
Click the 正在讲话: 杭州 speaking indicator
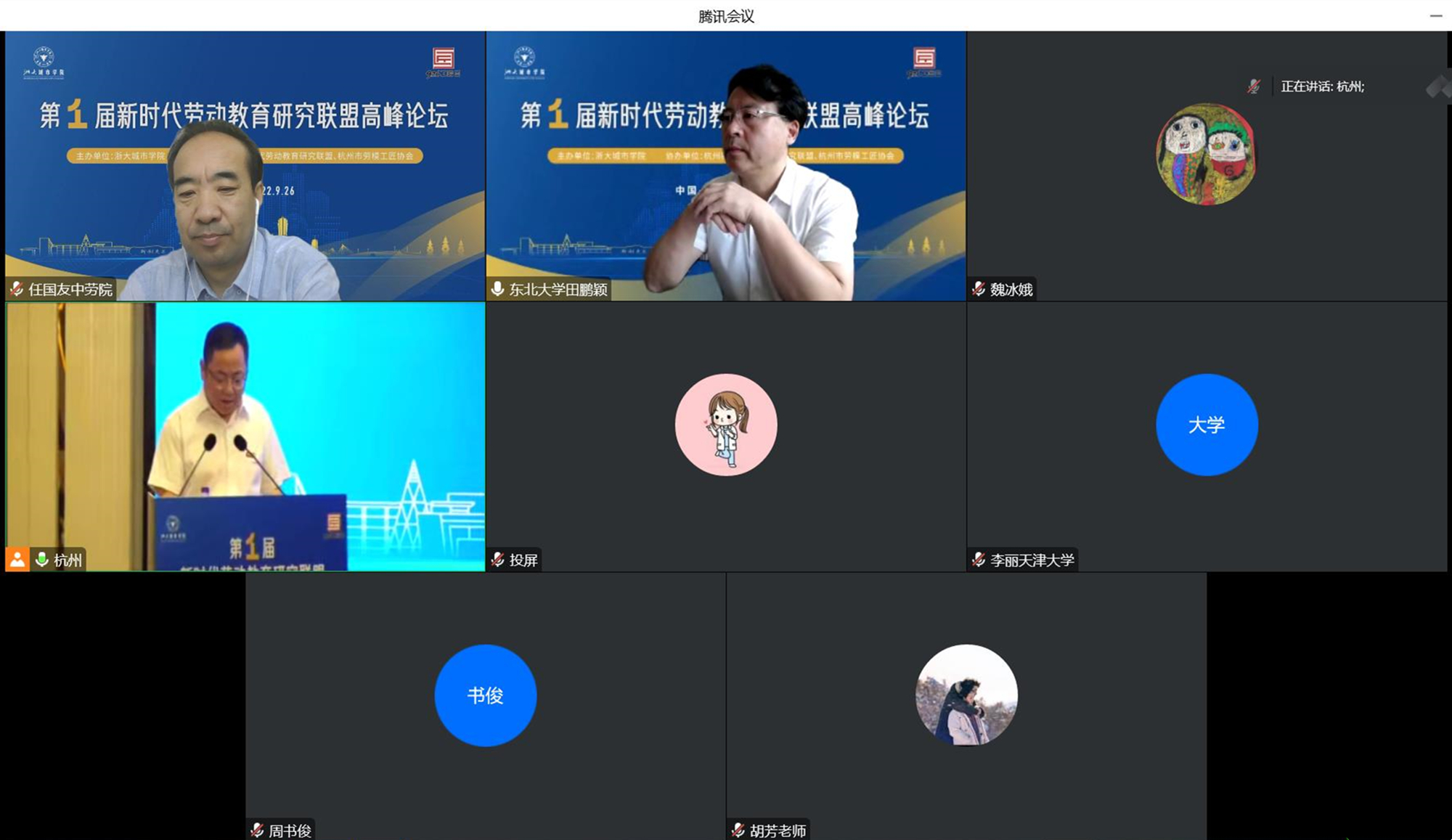1322,86
